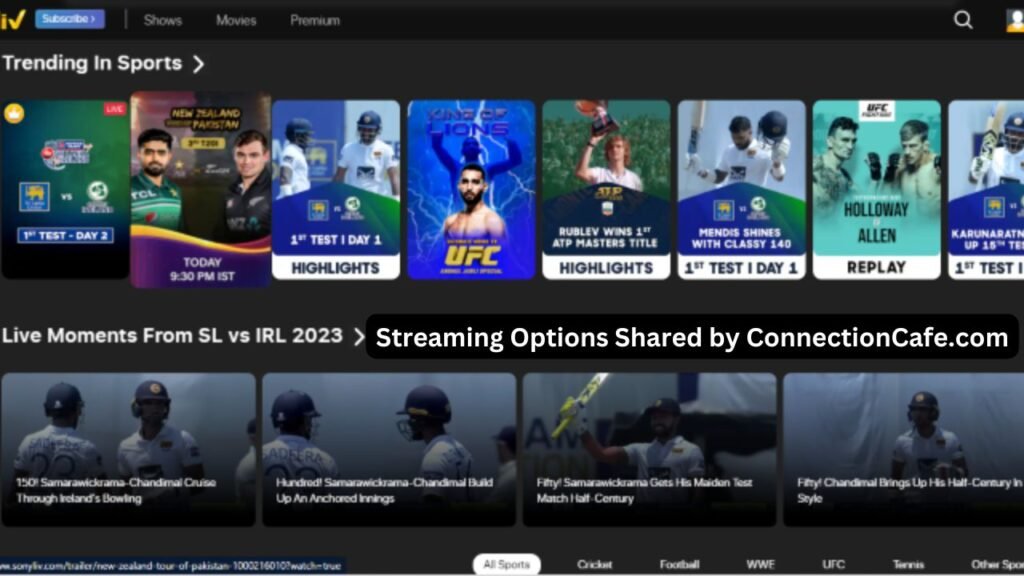
Task: Expand Trending In Sports chevron
Action: (199, 63)
